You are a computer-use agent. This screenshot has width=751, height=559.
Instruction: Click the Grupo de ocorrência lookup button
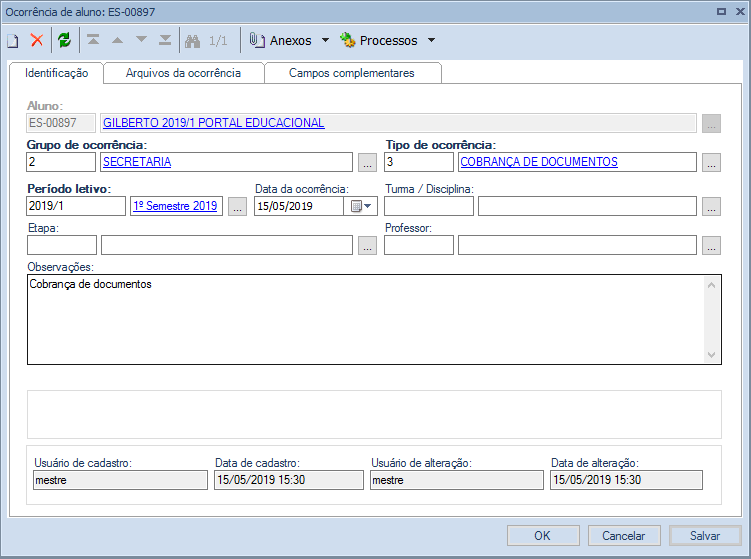click(x=367, y=162)
